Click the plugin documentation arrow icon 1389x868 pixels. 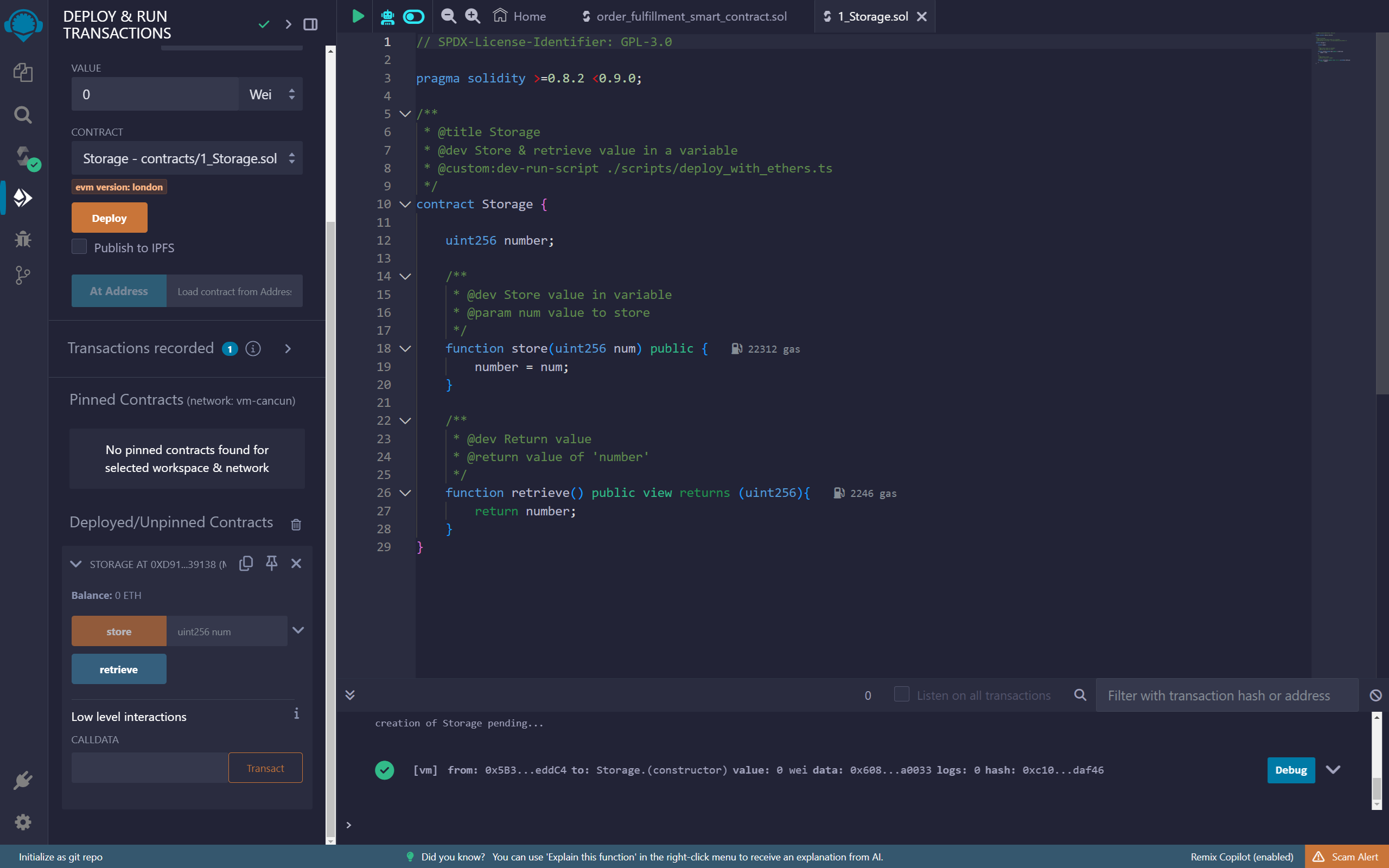[x=288, y=24]
